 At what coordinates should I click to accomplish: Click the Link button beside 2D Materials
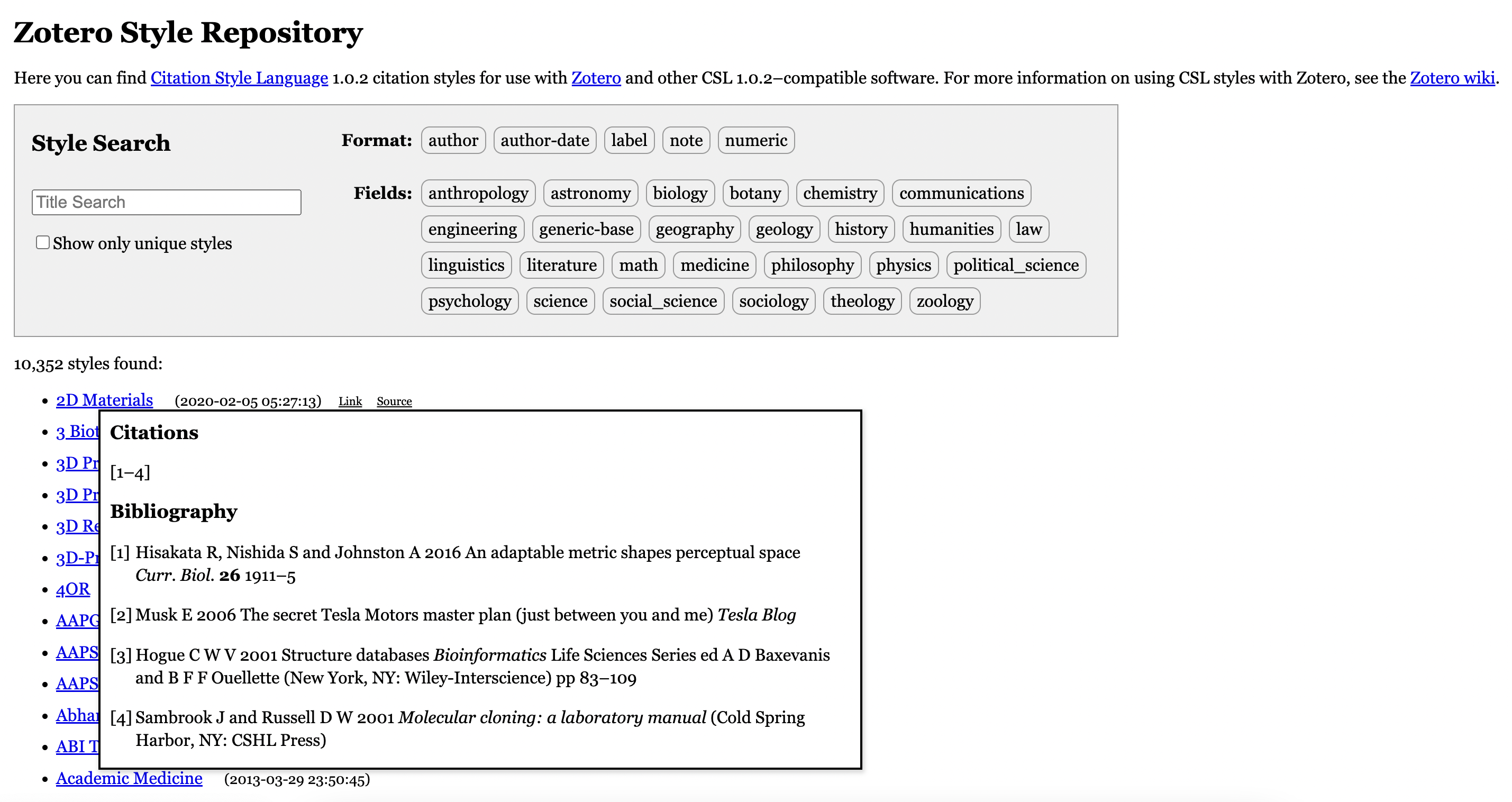click(x=350, y=402)
